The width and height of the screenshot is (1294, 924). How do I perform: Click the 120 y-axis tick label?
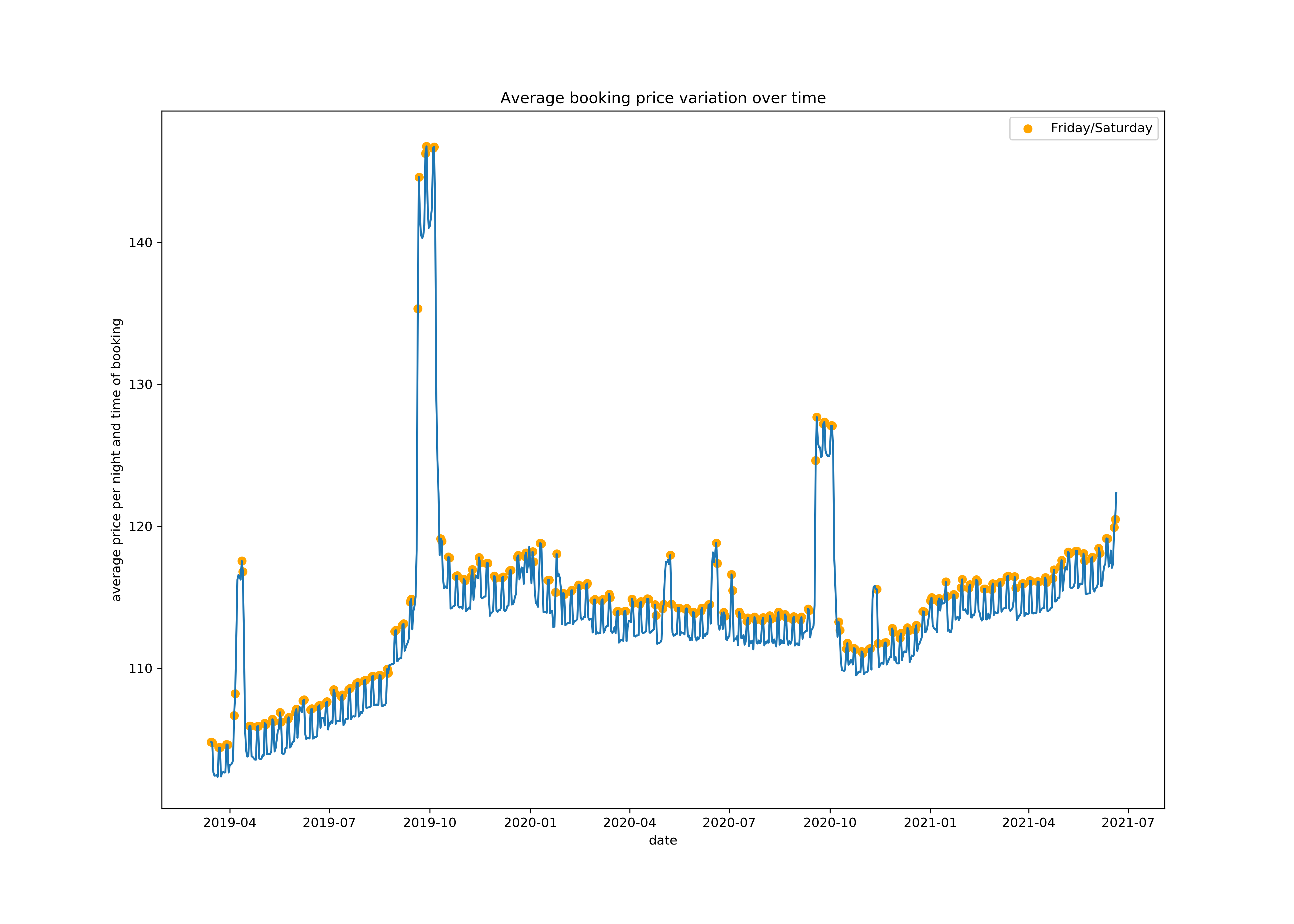[140, 527]
